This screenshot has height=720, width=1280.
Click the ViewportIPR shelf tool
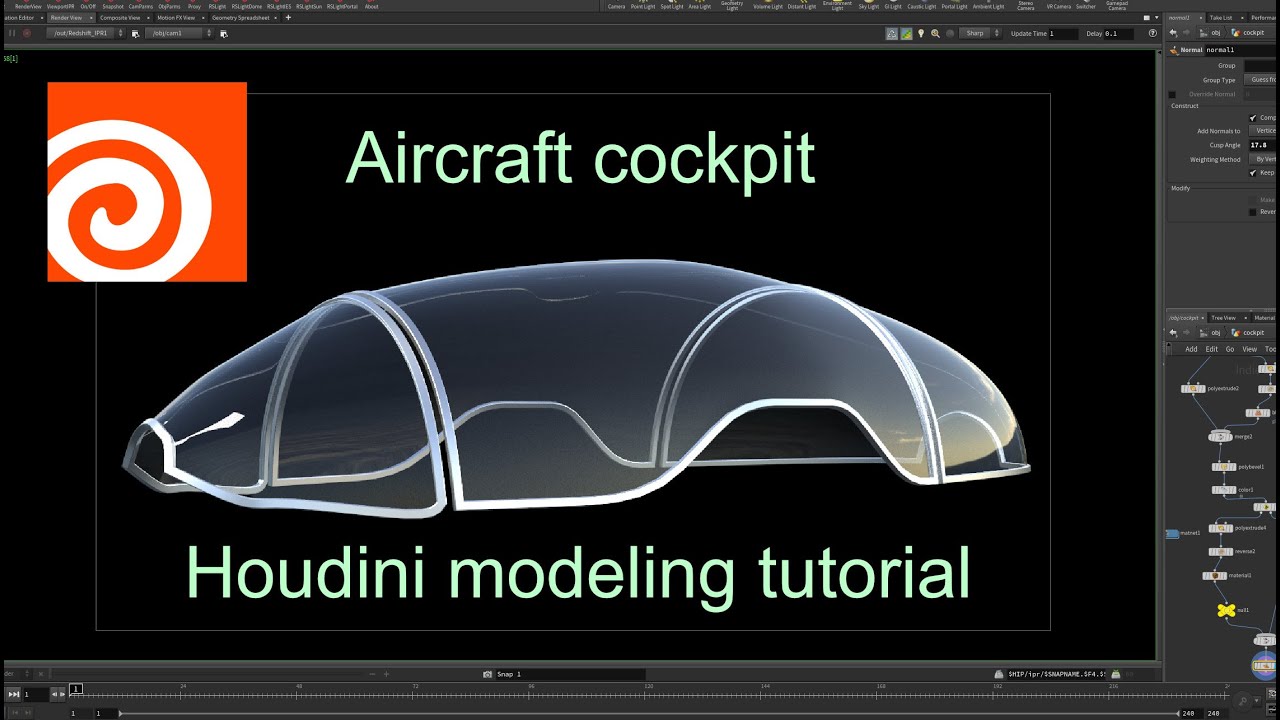coord(60,7)
